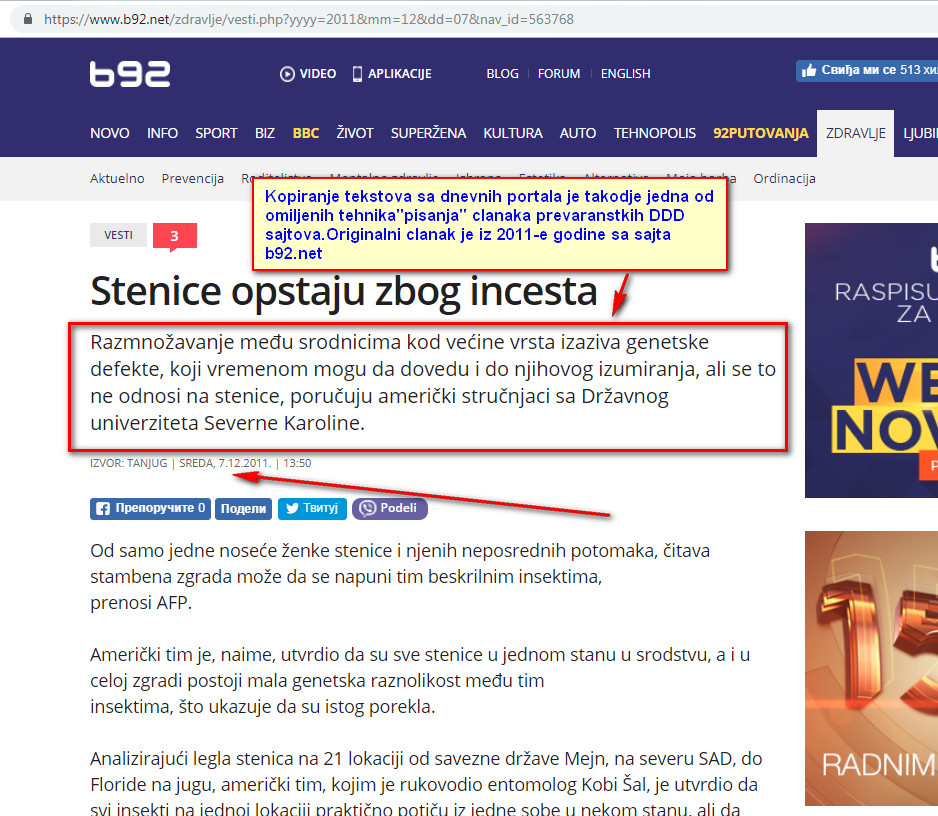The image size is (938, 816).
Task: Open the Prevencija subsection
Action: pyautogui.click(x=193, y=178)
